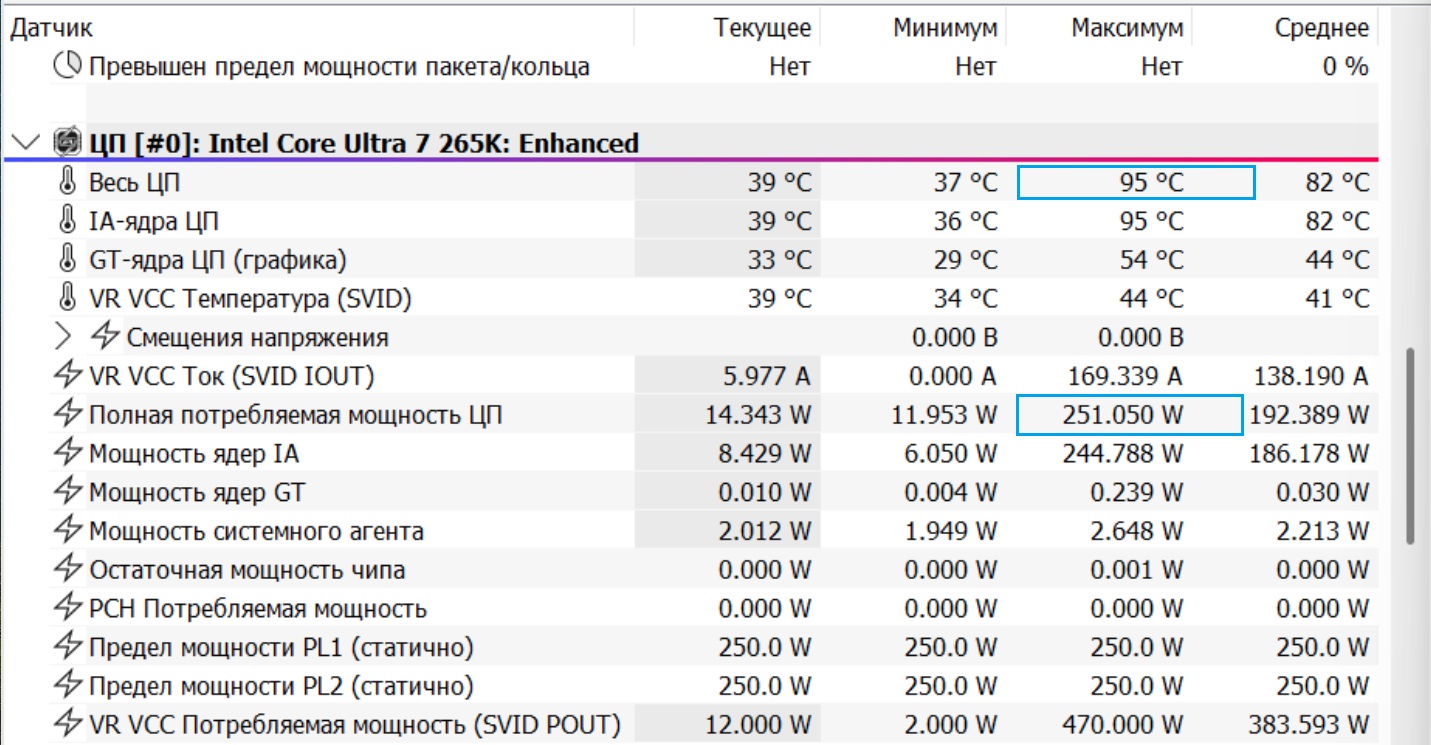Click clock icon beside 'Превышен предел мощности пакета/кольца'
Screen dimensions: 1431x745
(67, 67)
